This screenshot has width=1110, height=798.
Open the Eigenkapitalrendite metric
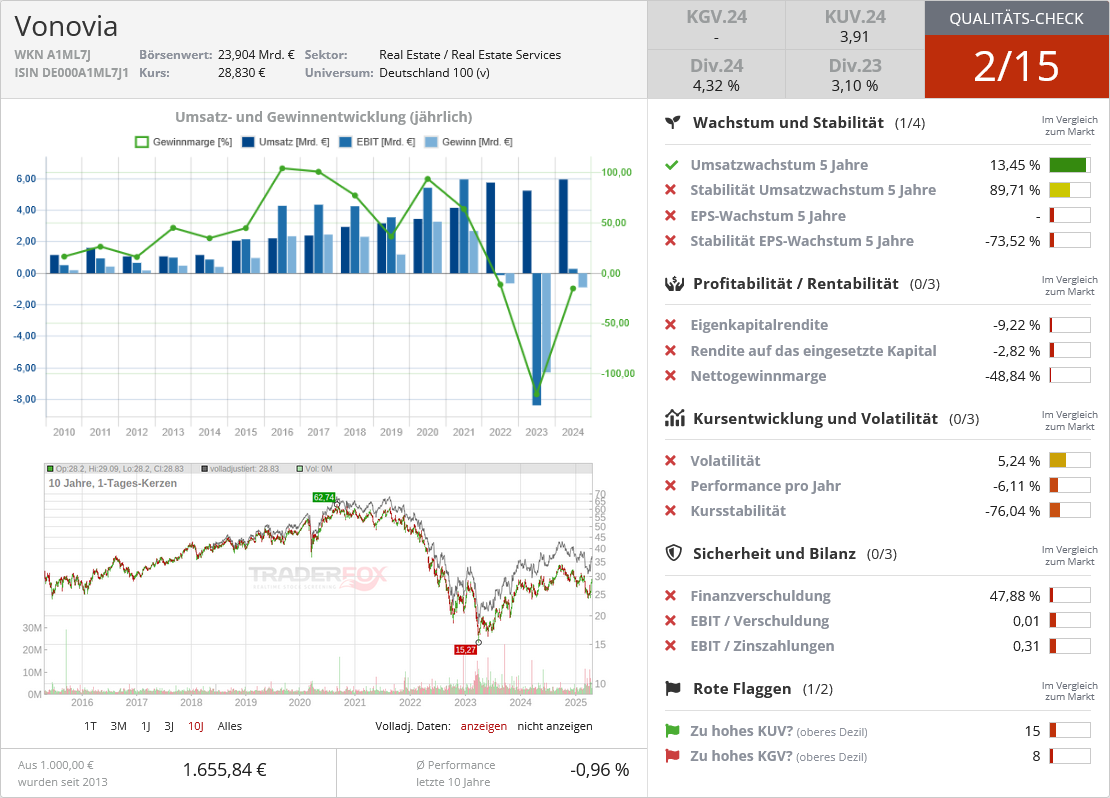click(x=759, y=325)
